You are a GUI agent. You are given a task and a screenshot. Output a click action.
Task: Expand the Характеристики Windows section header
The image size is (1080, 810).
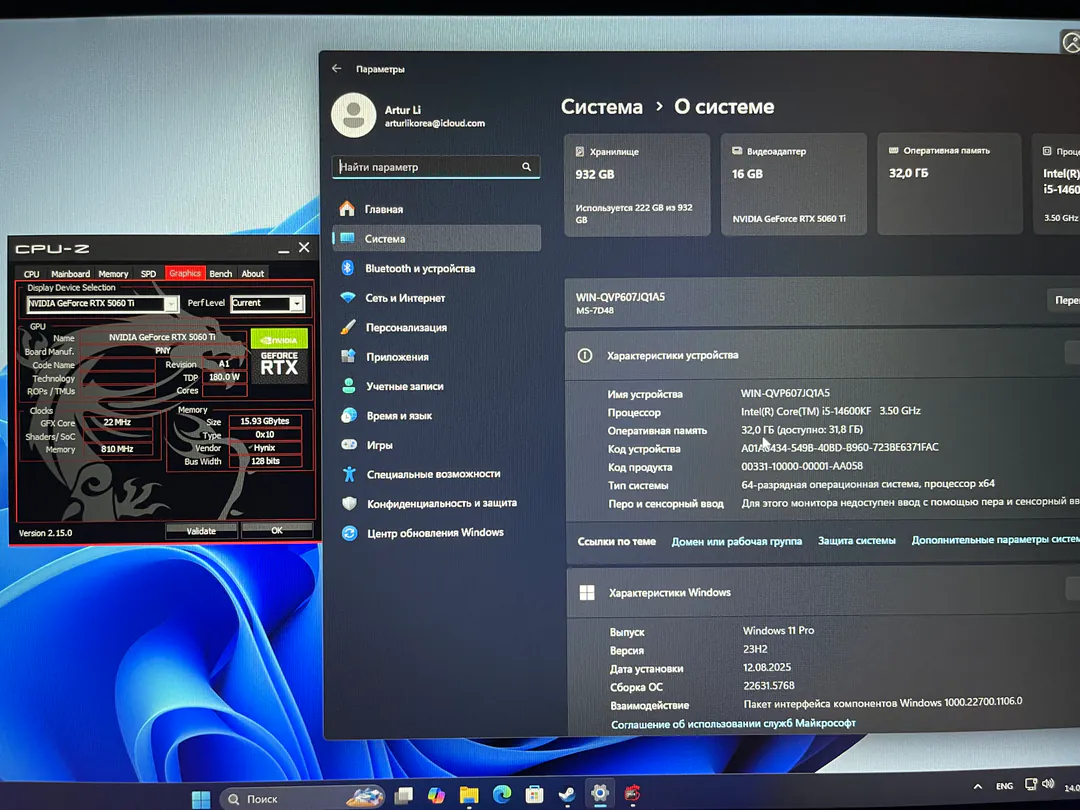823,592
